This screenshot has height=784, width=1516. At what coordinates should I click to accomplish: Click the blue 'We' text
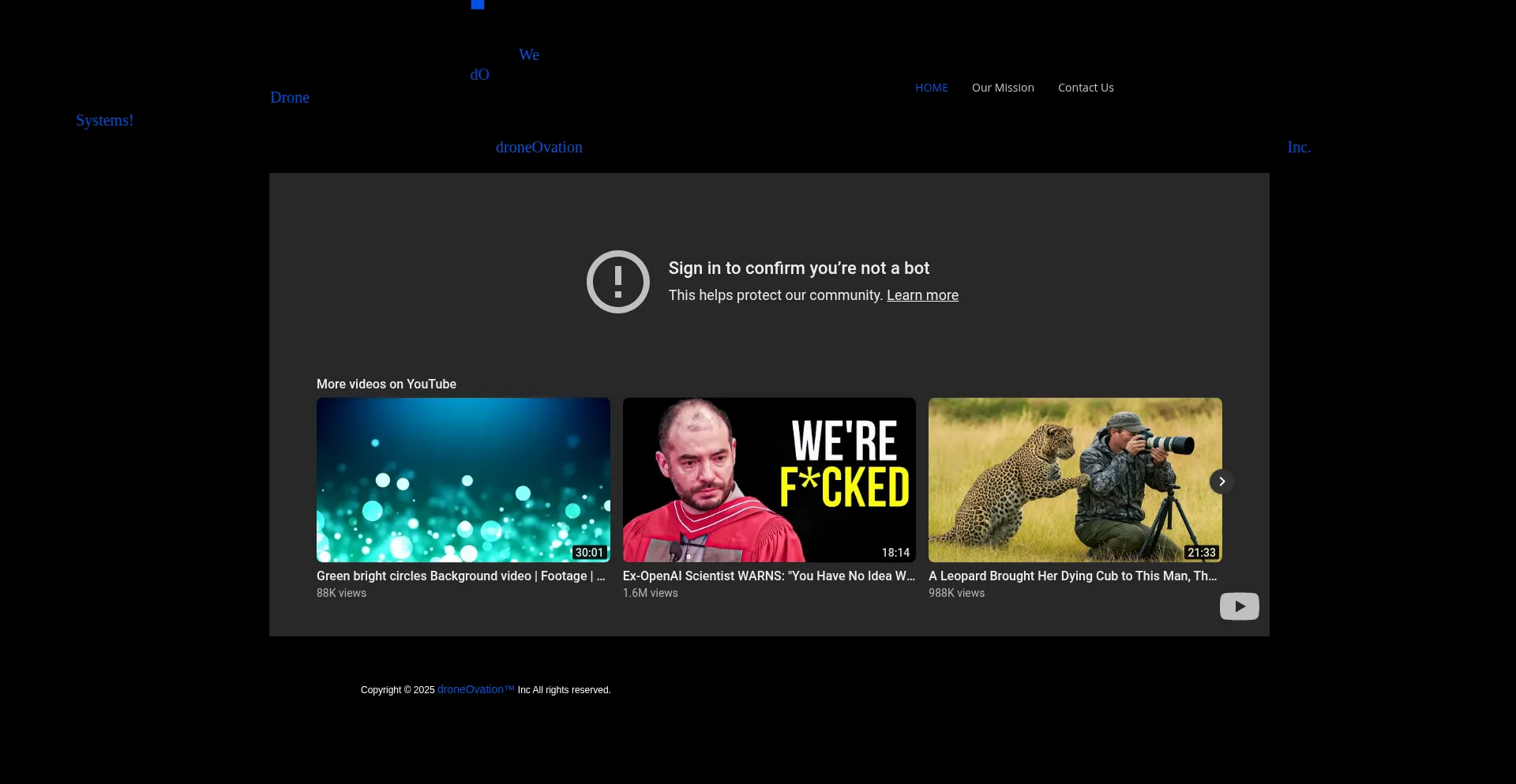click(529, 54)
